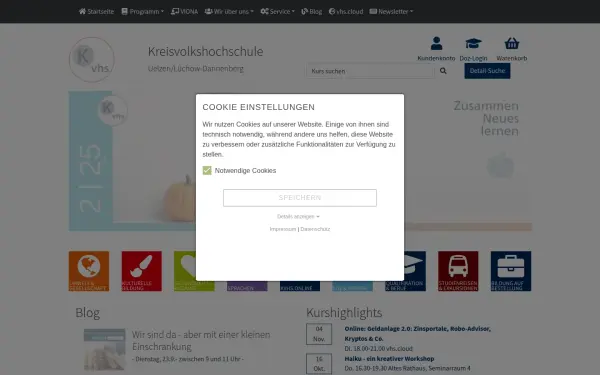
Task: Click the 16 Okt. date box
Action: click(x=319, y=364)
